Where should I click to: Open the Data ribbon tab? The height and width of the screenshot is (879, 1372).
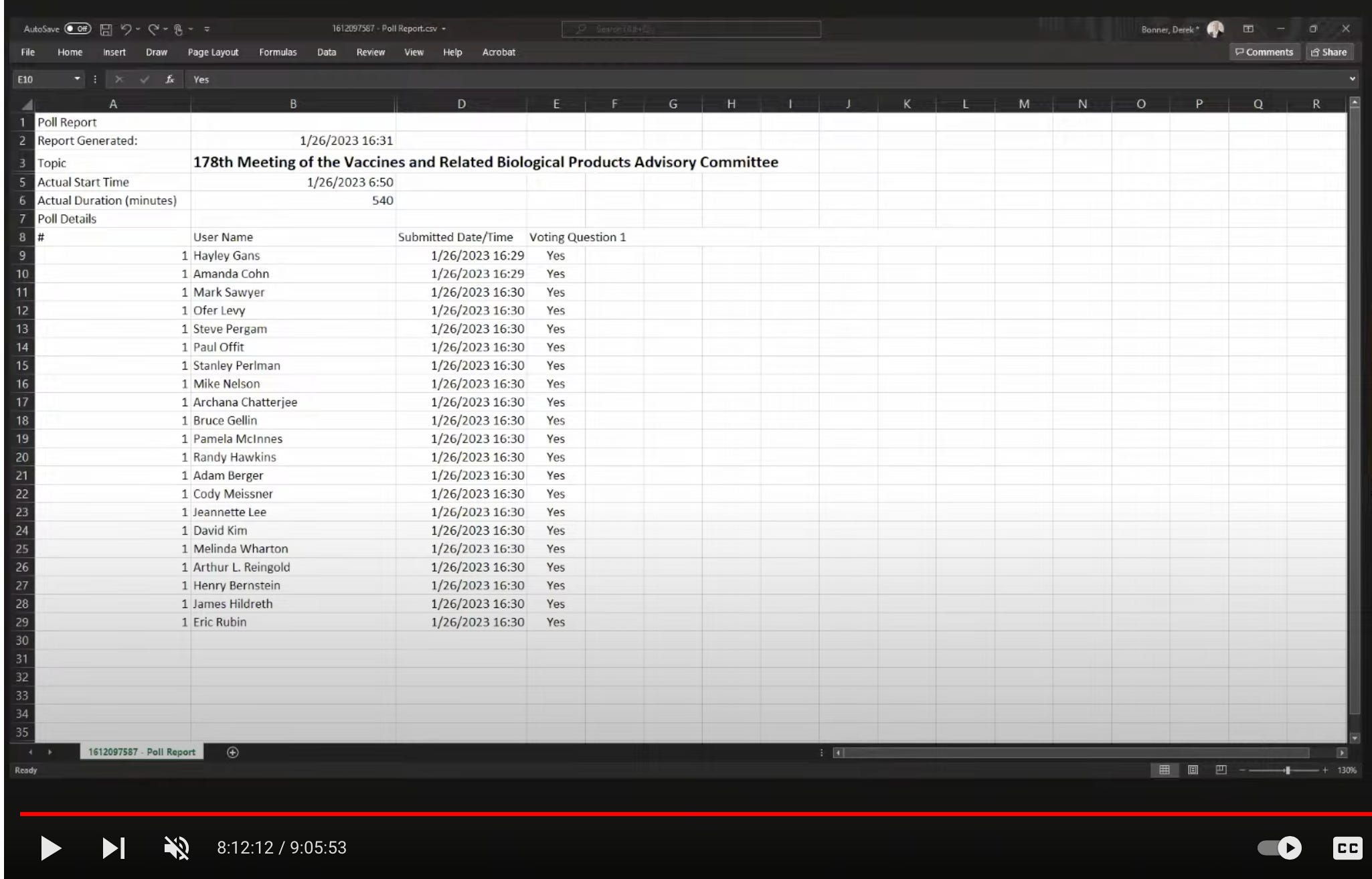click(327, 52)
